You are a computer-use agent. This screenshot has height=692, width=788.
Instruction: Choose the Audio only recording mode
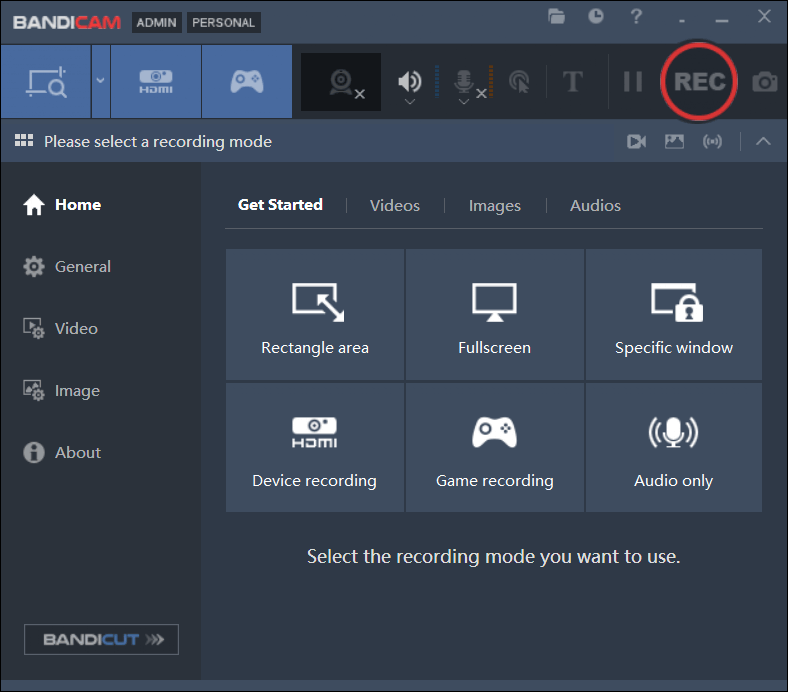click(x=673, y=447)
